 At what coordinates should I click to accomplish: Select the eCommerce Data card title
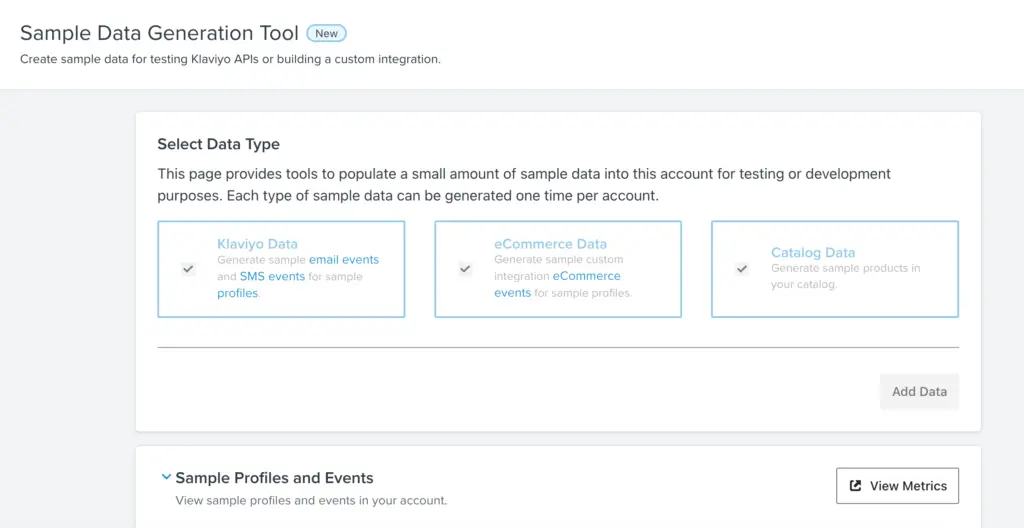550,244
